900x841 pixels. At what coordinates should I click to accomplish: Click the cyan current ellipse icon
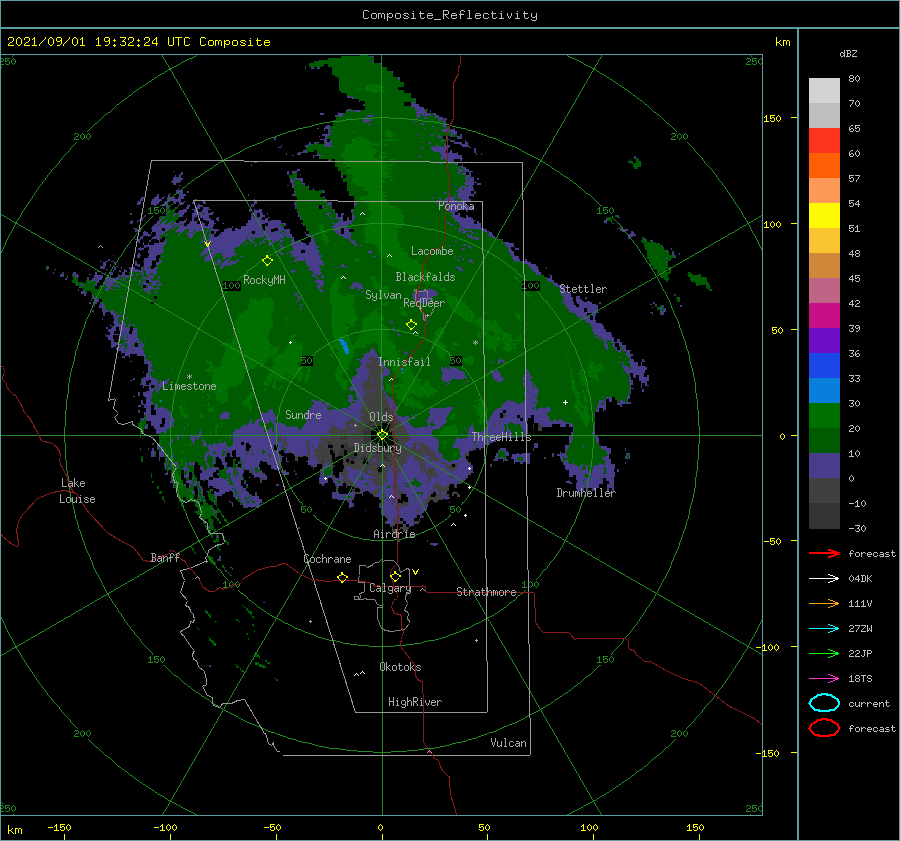tap(824, 703)
